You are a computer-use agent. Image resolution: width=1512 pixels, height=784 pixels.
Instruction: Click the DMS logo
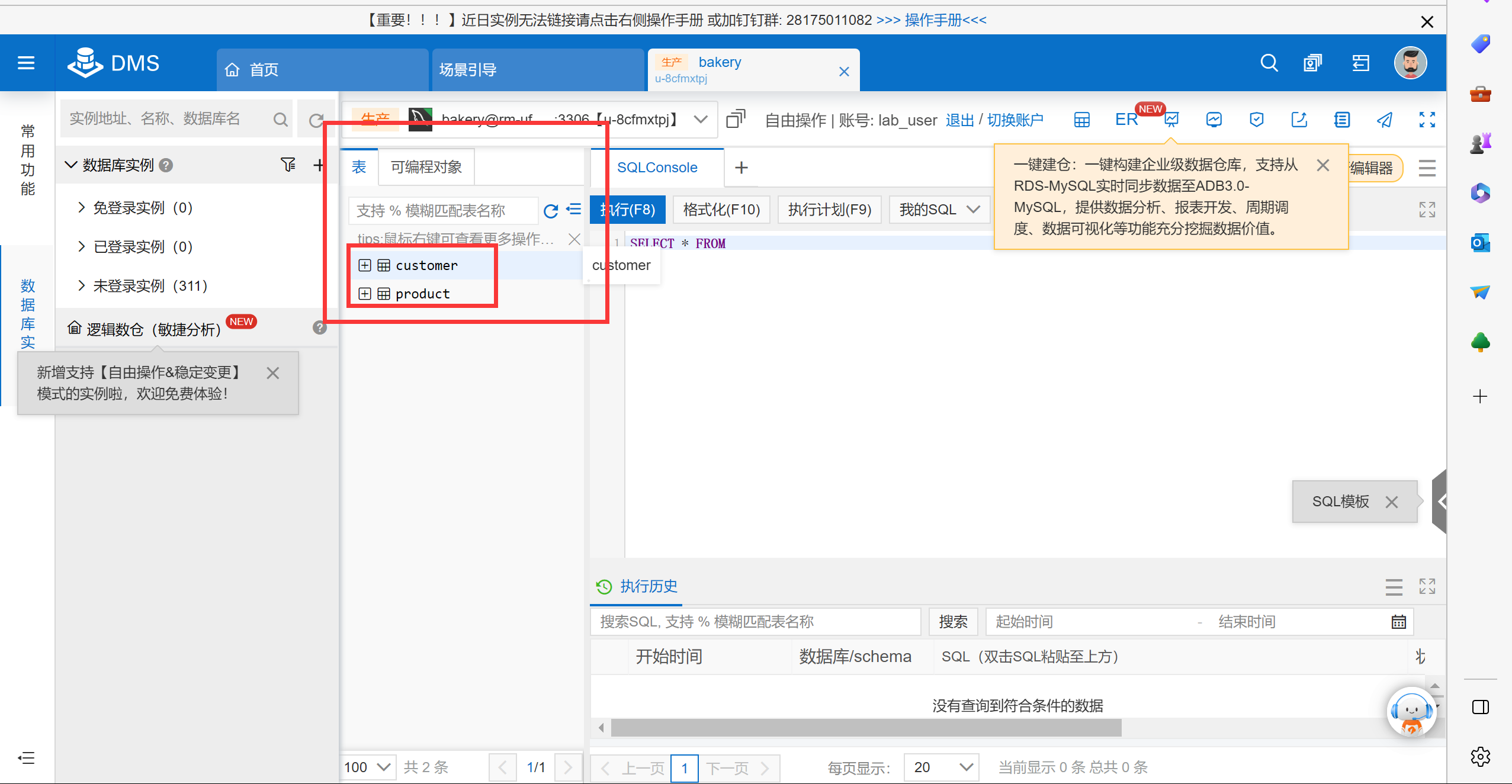(x=113, y=63)
